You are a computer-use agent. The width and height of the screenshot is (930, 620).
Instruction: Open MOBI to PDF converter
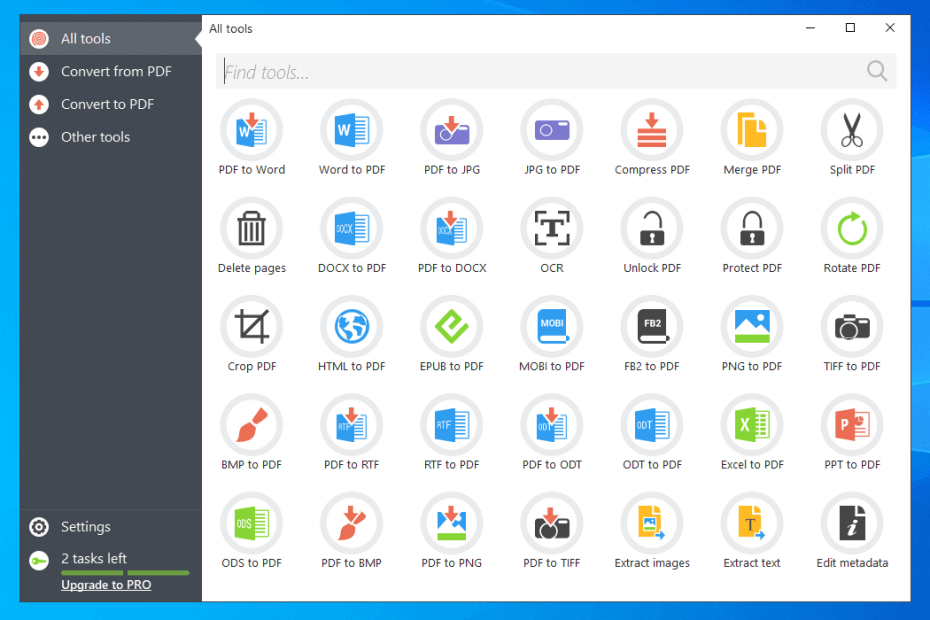point(552,327)
